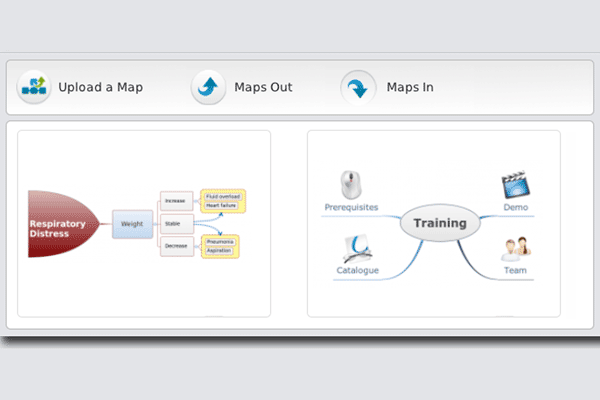
Task: Open the Maps In text label
Action: click(x=410, y=87)
